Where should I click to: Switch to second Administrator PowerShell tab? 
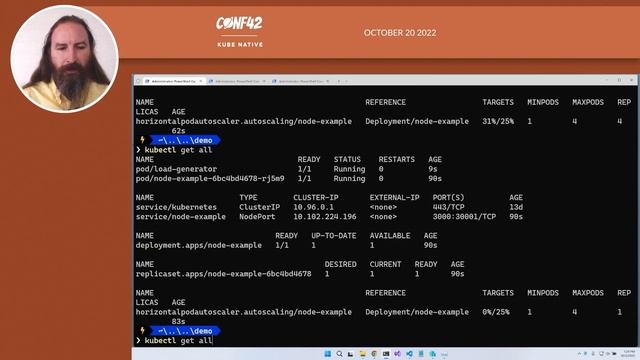click(x=237, y=81)
